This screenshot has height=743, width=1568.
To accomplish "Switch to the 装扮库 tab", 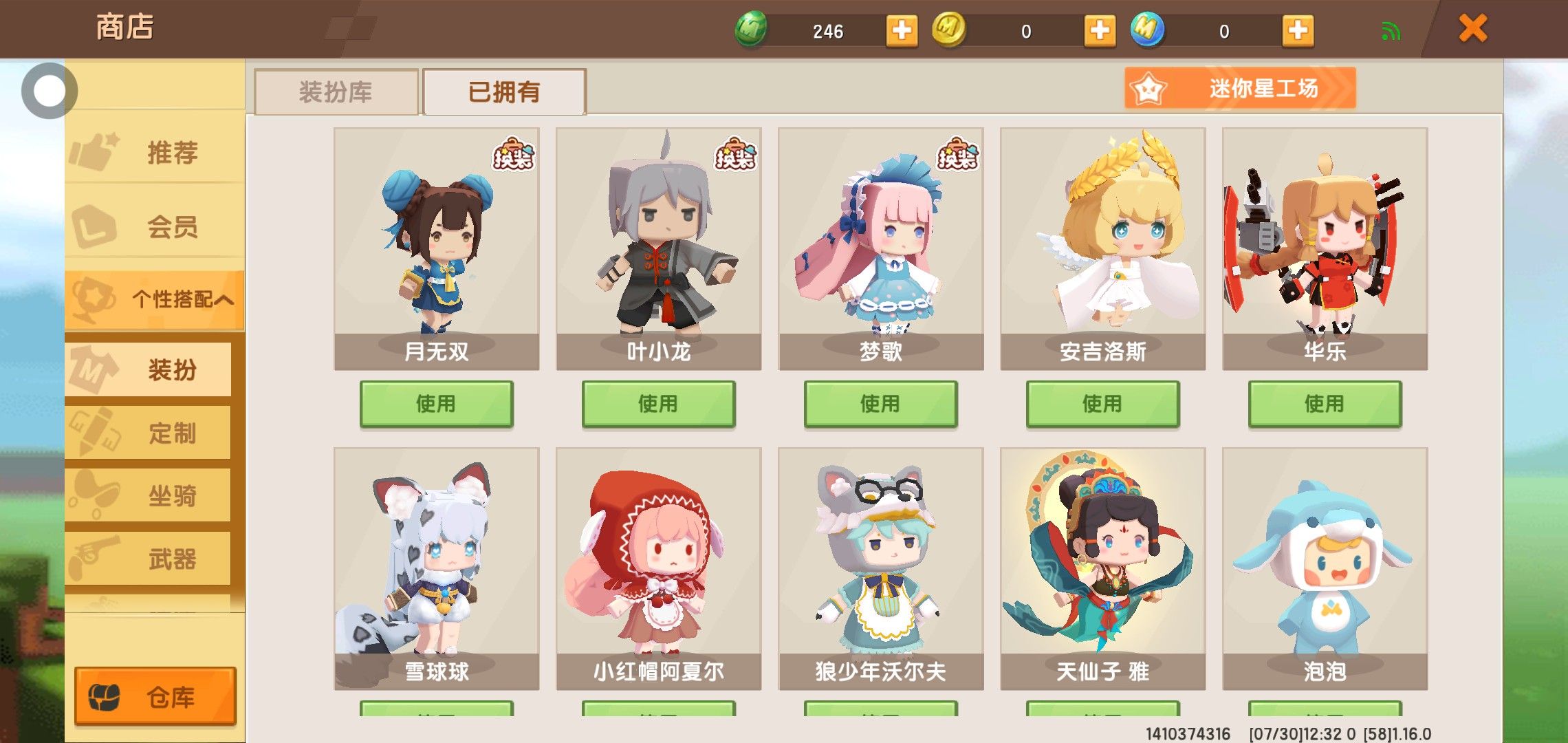I will click(336, 91).
